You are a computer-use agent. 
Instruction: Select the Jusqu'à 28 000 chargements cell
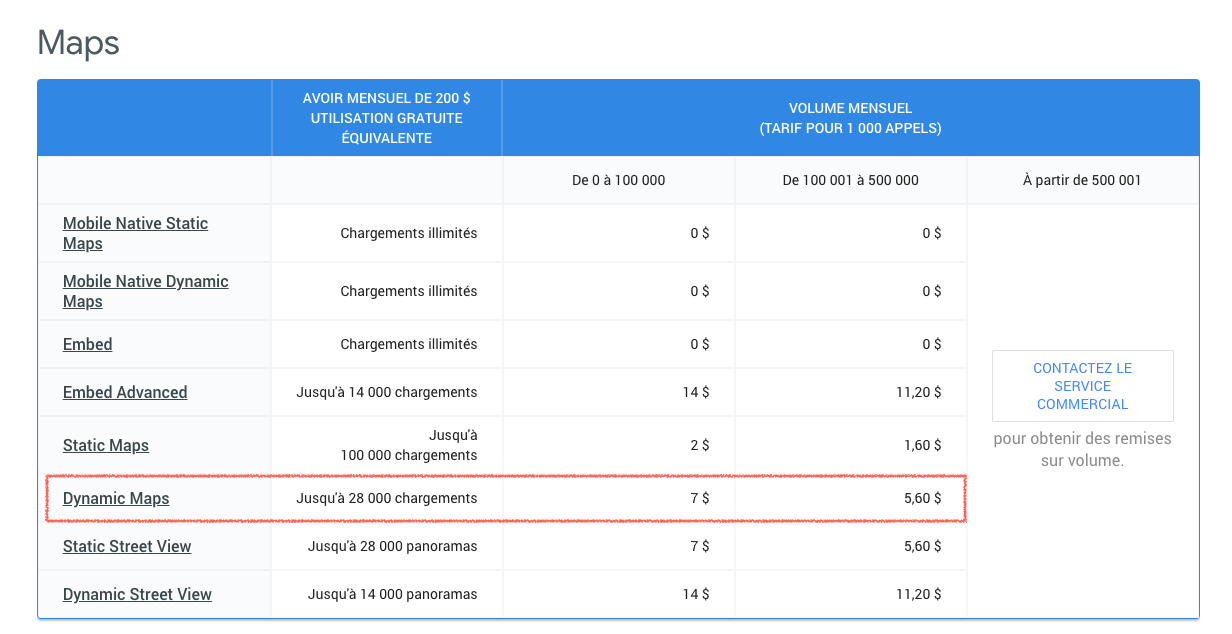point(386,498)
